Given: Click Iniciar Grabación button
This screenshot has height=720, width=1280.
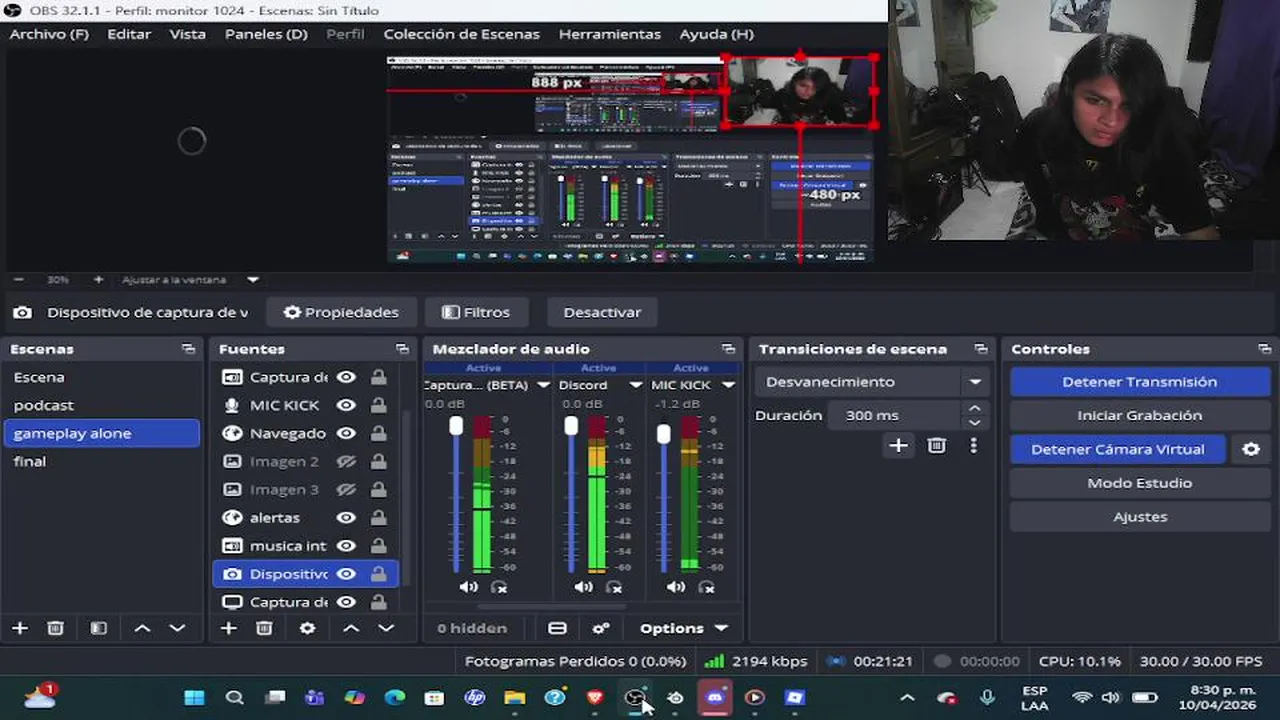Looking at the screenshot, I should (1140, 415).
